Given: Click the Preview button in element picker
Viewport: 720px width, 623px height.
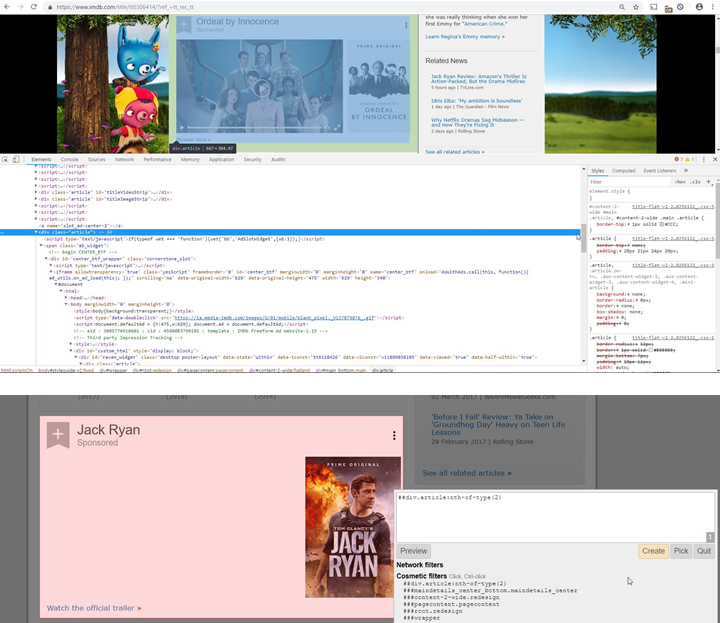Looking at the screenshot, I should (413, 551).
